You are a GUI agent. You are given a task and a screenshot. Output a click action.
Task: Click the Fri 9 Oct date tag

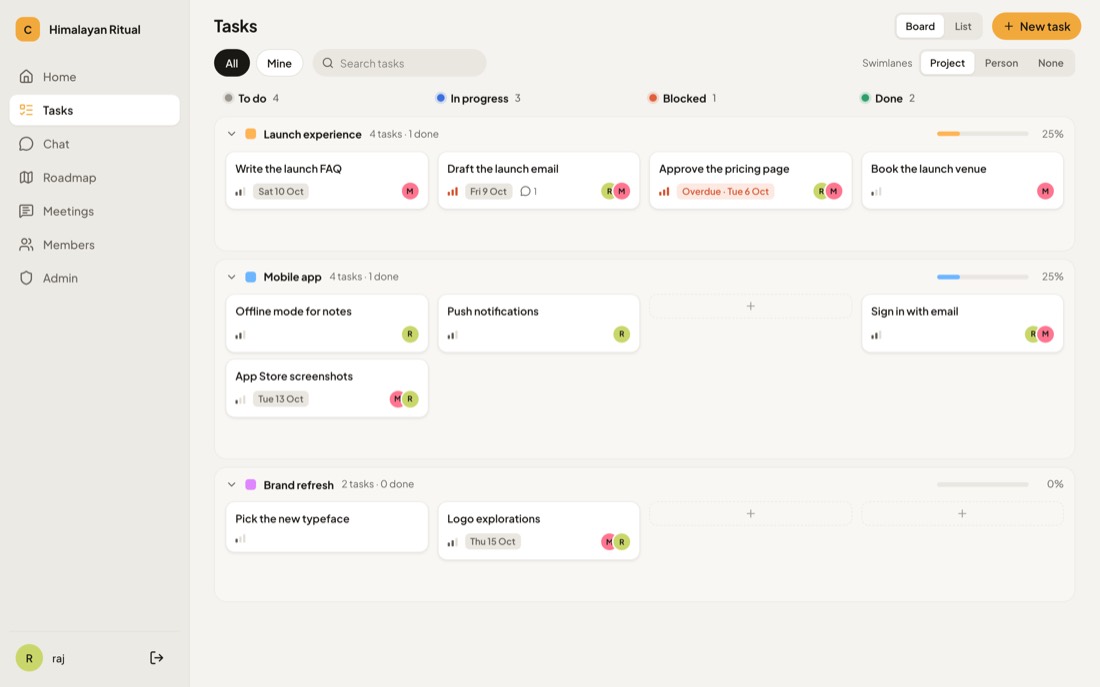coord(488,192)
